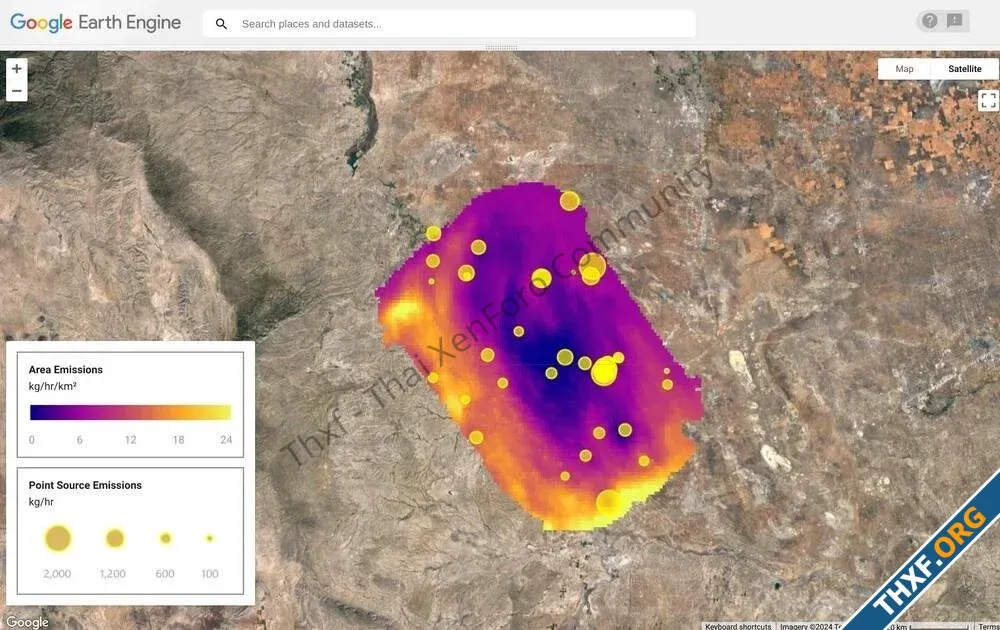Click the magnifier search icon
The width and height of the screenshot is (1000, 630).
tap(221, 24)
